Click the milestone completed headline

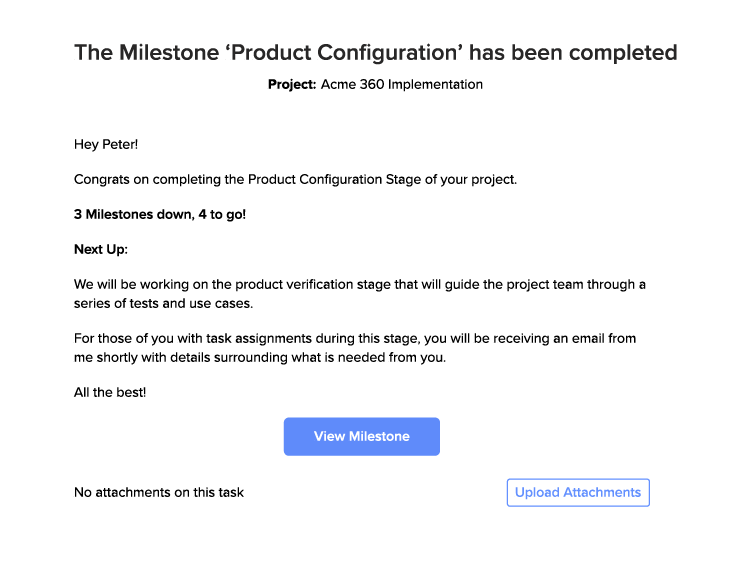click(x=375, y=53)
